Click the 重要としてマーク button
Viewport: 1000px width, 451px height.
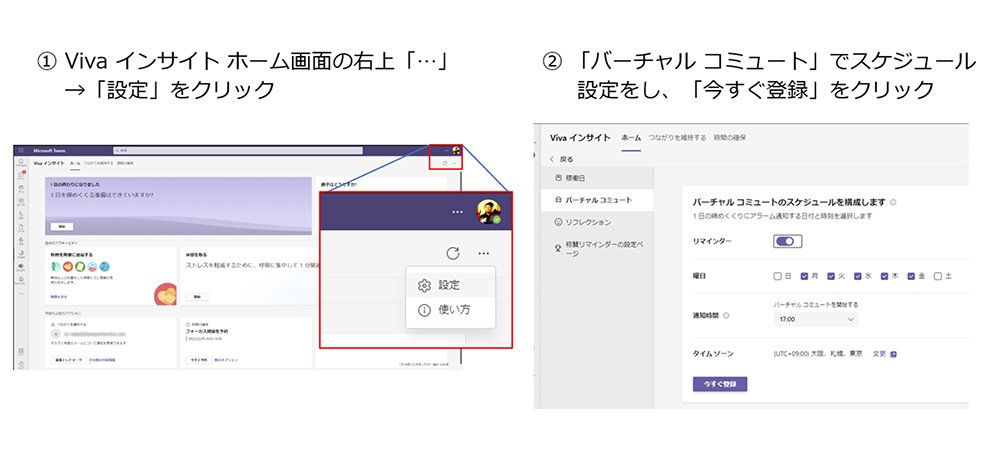click(68, 360)
